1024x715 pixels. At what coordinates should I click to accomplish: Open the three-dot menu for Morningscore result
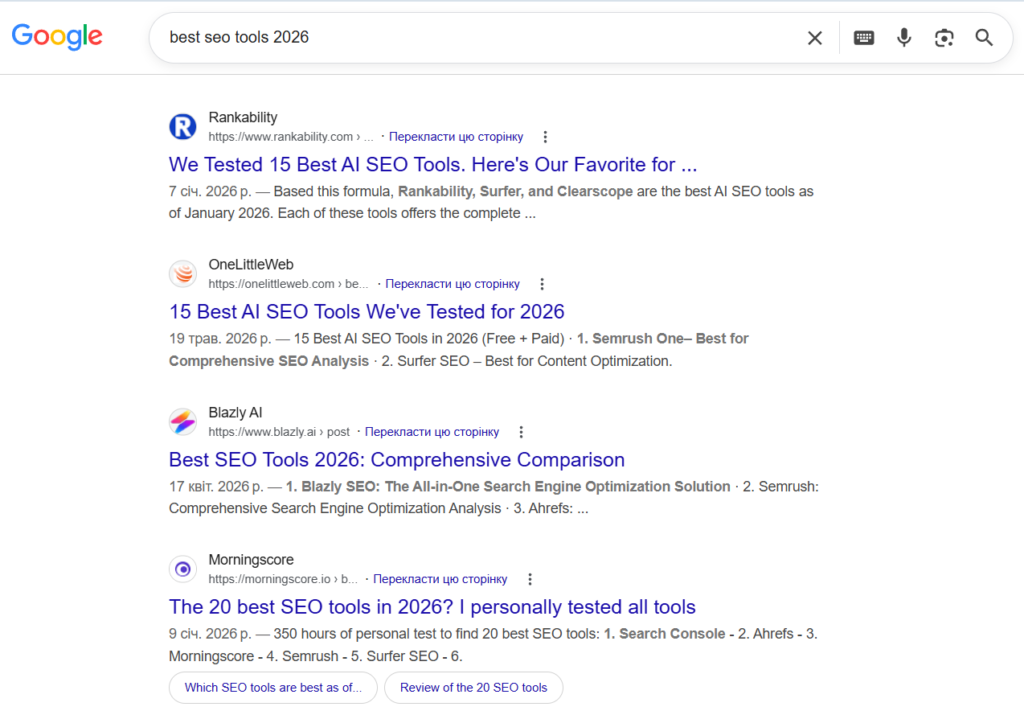coord(530,579)
